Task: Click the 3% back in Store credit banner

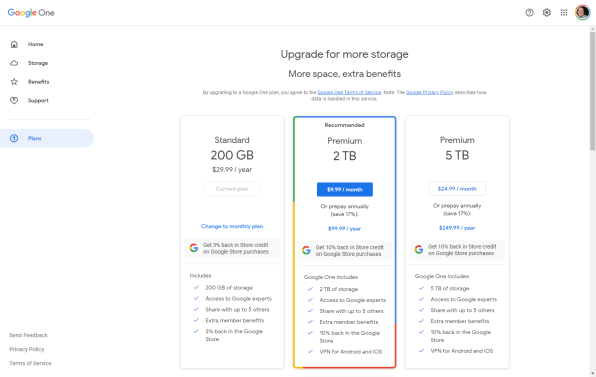Action: 232,248
